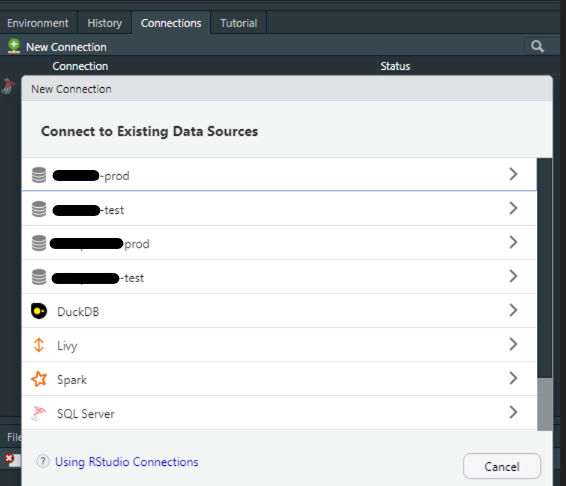Expand the Spark row chevron
566x486 pixels.
pyautogui.click(x=513, y=378)
